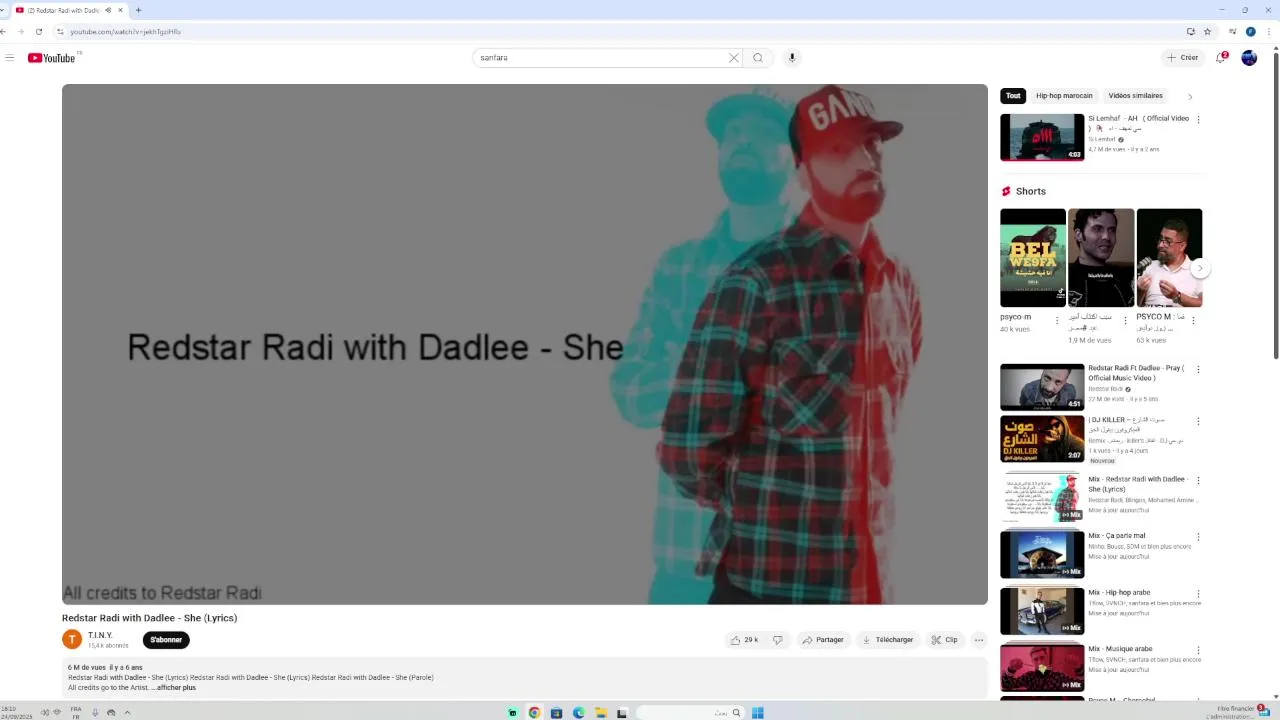Open the PSYCO M short thumbnail
This screenshot has height=720, width=1280.
[x=1169, y=258]
